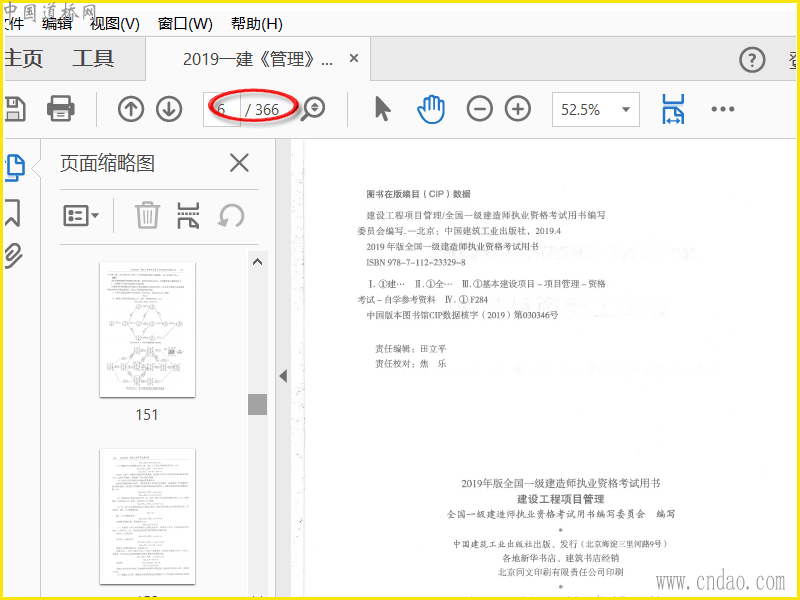Open the 帮助(H) menu
The image size is (800, 600).
(x=257, y=23)
